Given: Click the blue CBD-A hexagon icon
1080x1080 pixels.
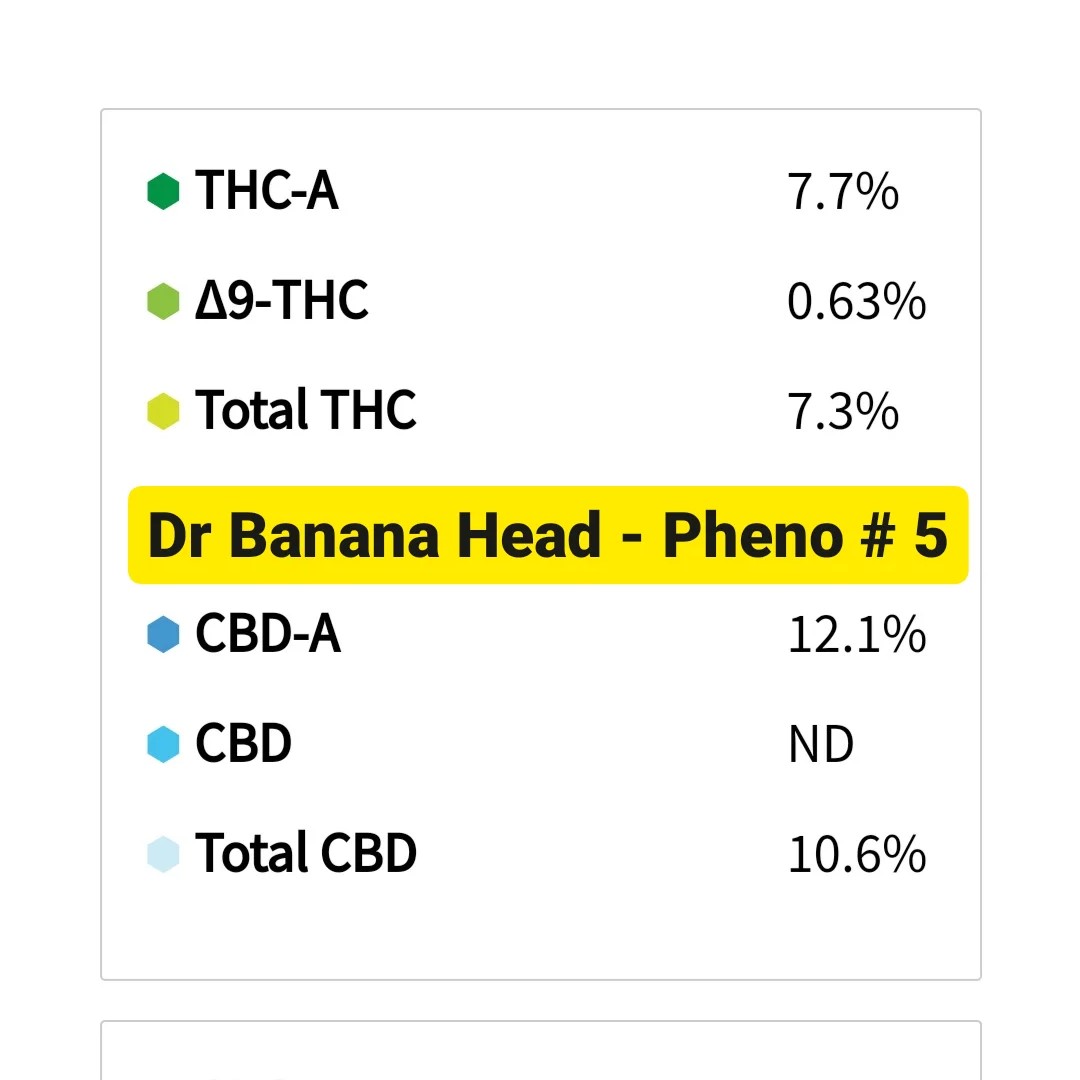Looking at the screenshot, I should tap(163, 635).
